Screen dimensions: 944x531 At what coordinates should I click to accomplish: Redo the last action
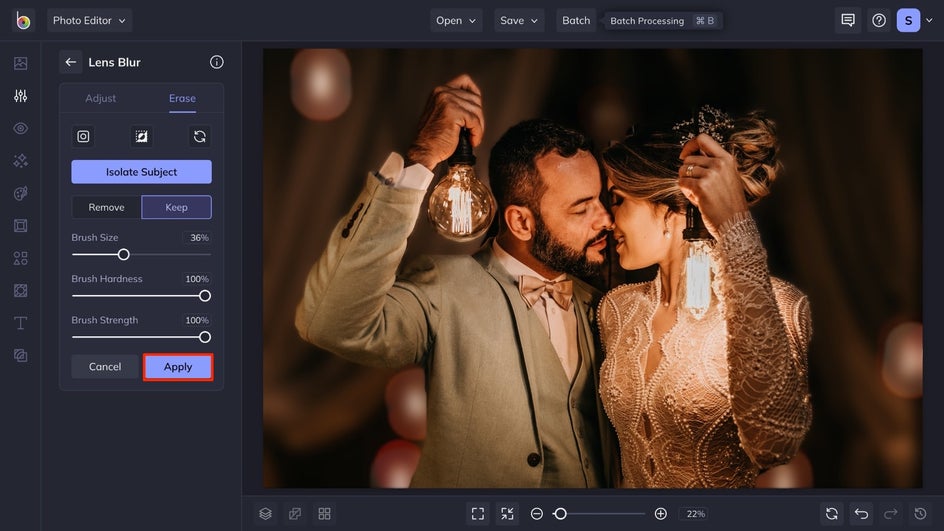pyautogui.click(x=891, y=514)
